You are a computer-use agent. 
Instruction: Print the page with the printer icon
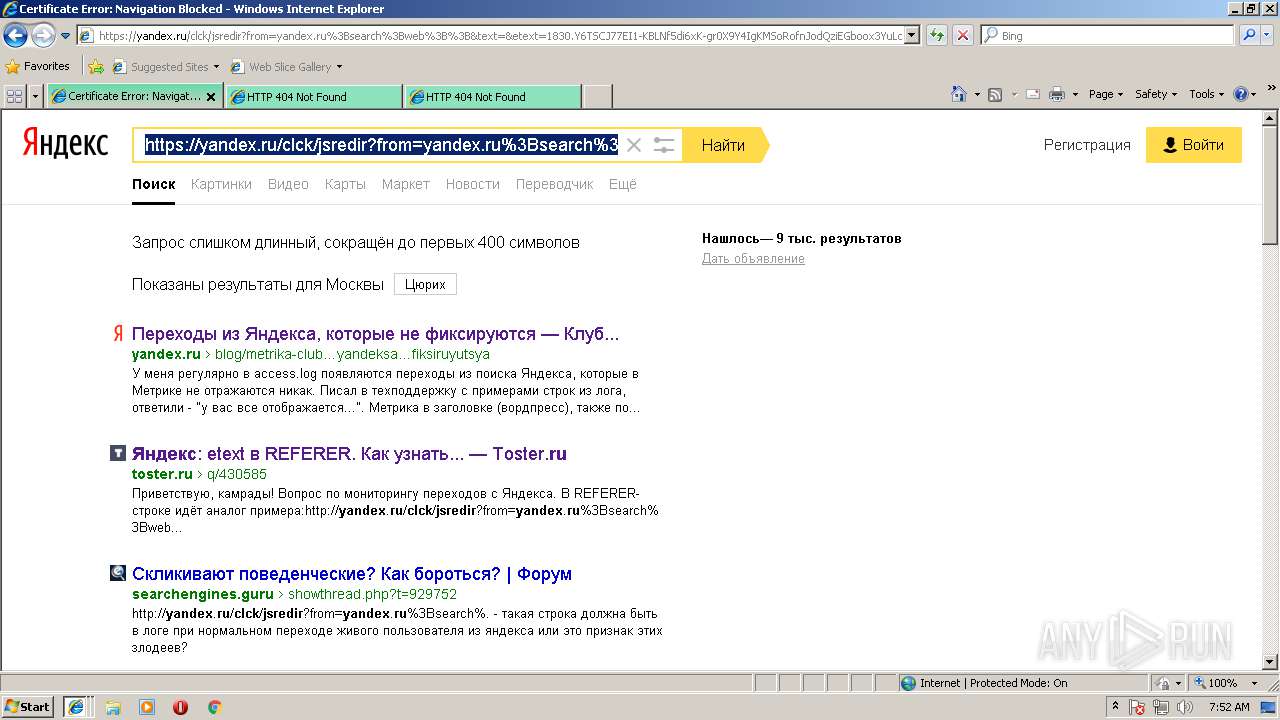point(1057,94)
